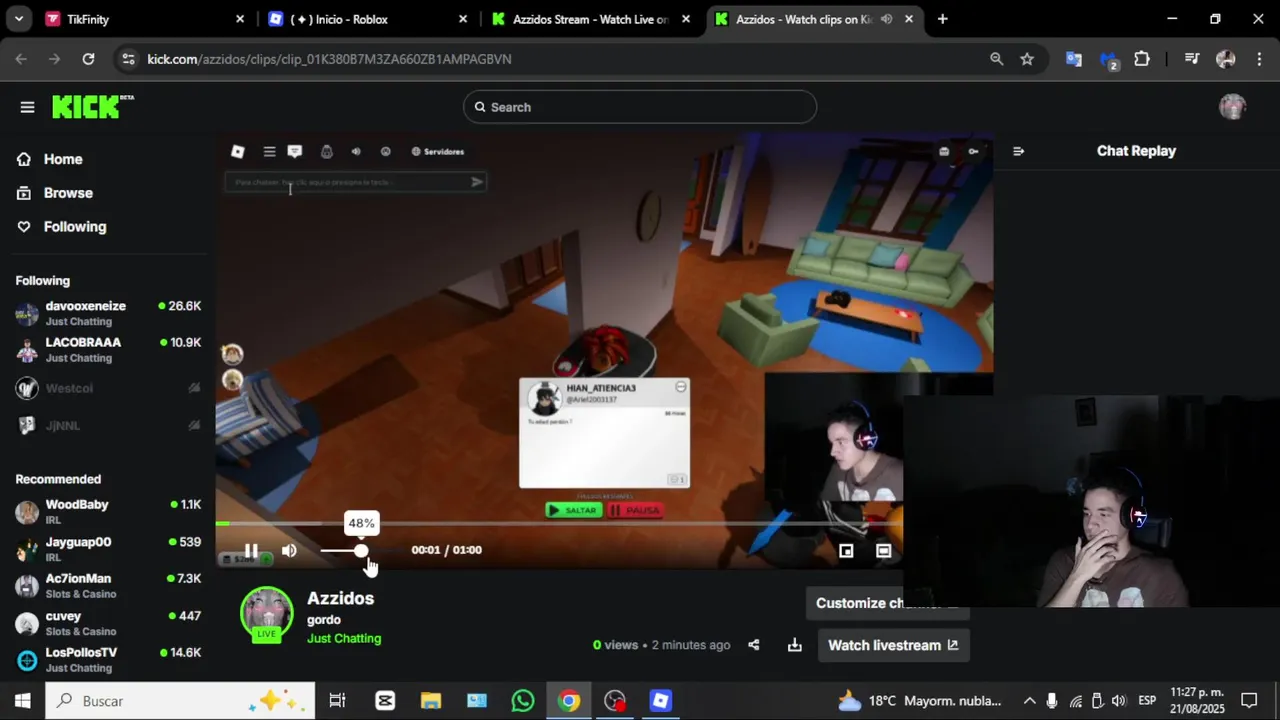
Task: Enable picture-in-picture mode on player
Action: 846,550
